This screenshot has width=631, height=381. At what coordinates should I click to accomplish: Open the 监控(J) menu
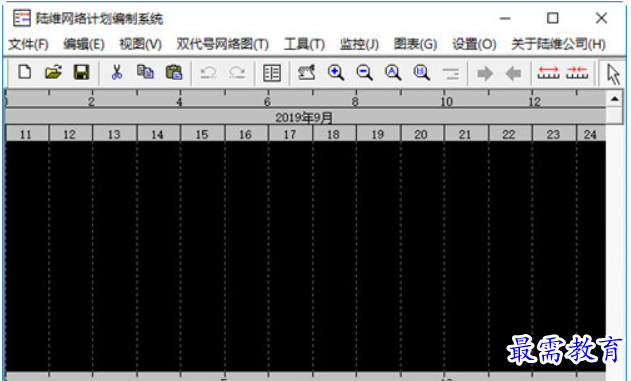359,44
